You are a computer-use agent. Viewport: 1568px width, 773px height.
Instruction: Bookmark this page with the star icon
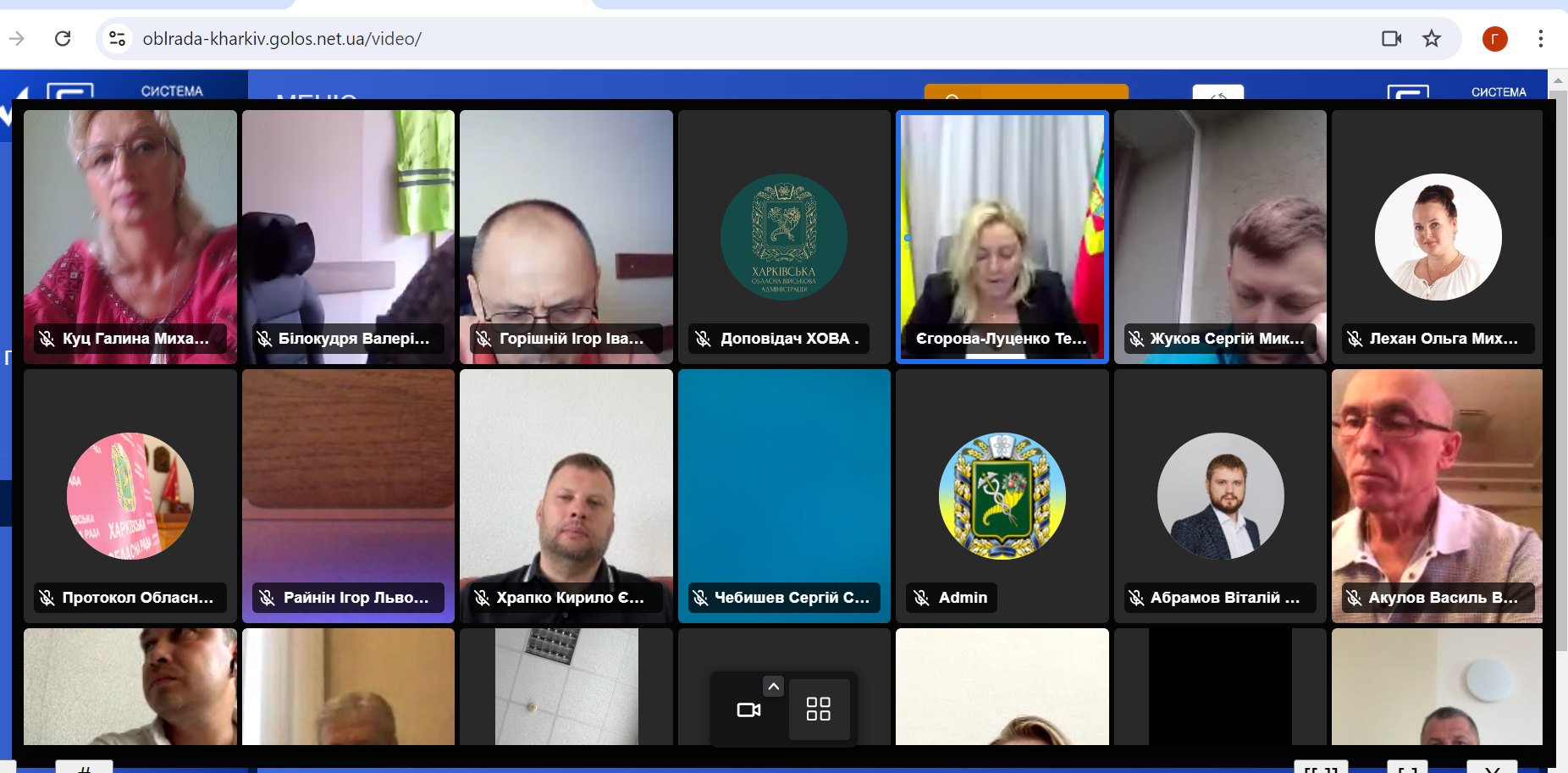click(x=1432, y=39)
